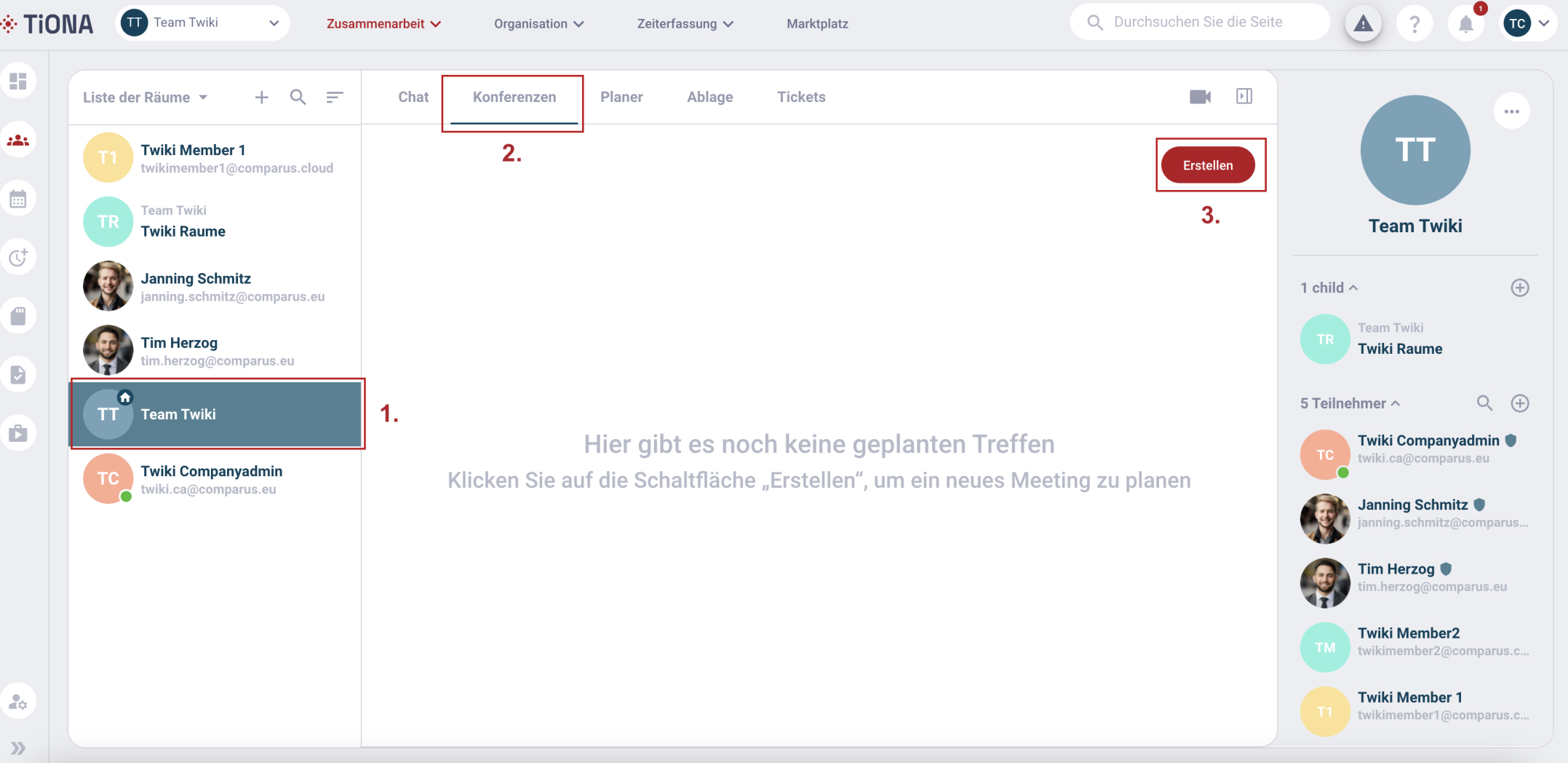Click the TiONA logo

tap(47, 23)
